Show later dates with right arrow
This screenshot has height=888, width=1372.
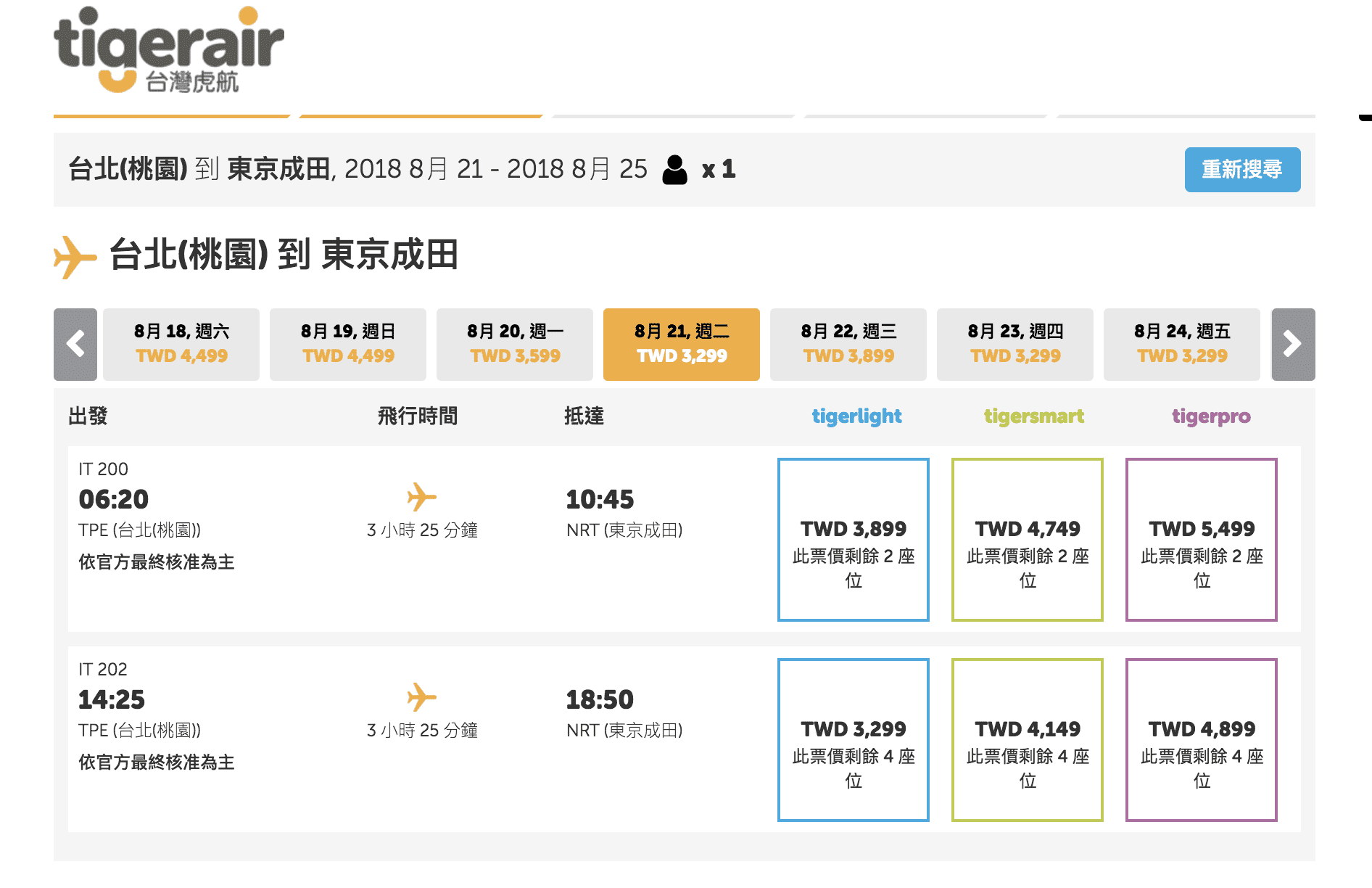[1293, 344]
